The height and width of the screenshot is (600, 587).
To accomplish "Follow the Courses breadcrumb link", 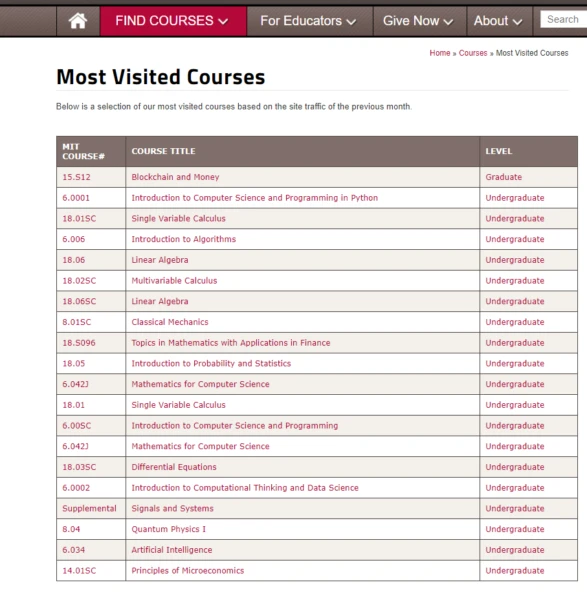I will click(x=473, y=53).
